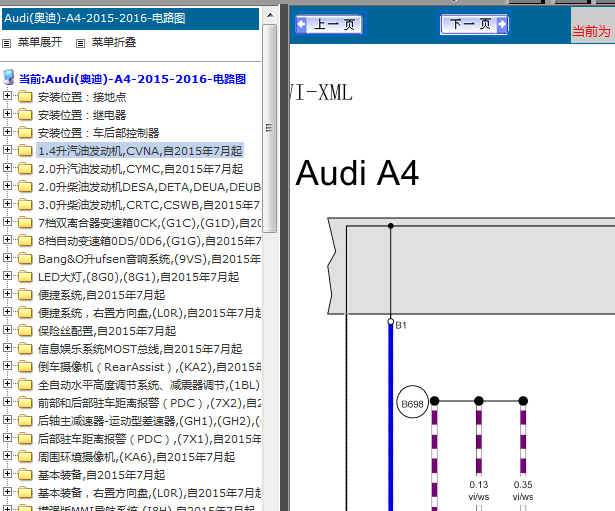The height and width of the screenshot is (511, 615).
Task: Click the folder icon of 全自动水平高度调节系统
Action: tap(25, 385)
